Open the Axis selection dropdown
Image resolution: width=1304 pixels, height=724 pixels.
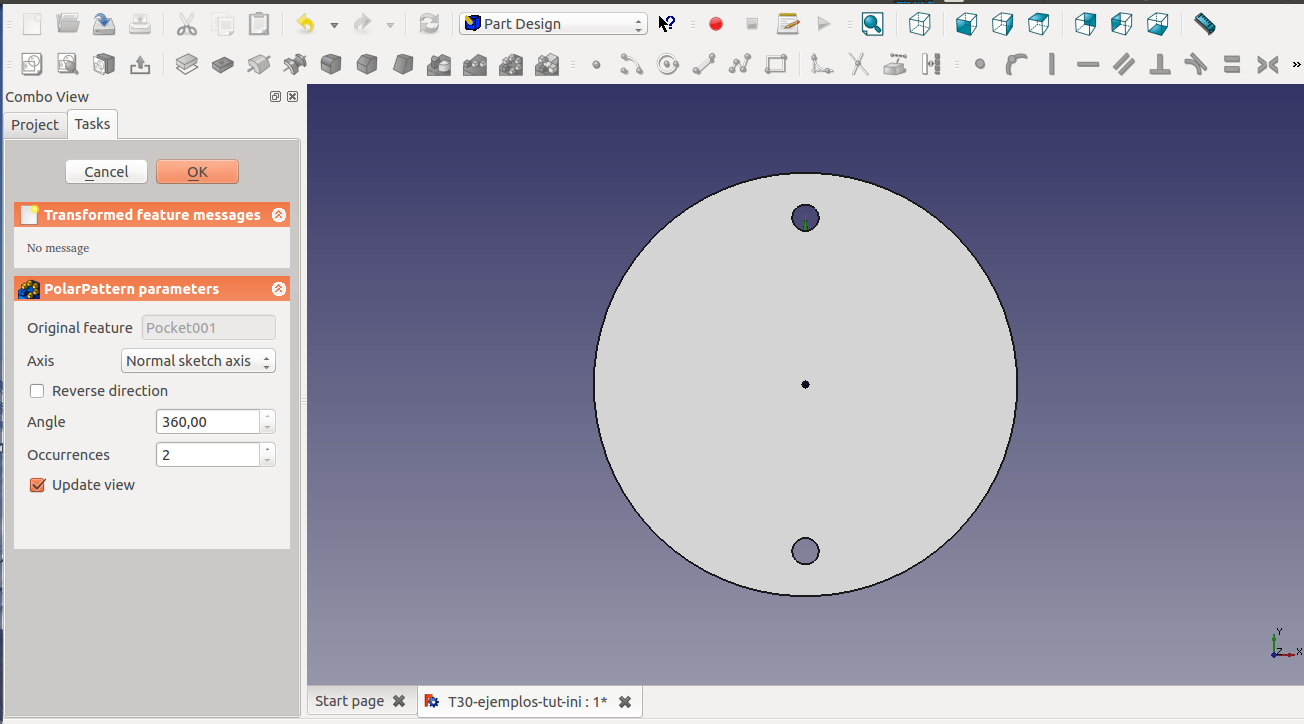(x=198, y=361)
